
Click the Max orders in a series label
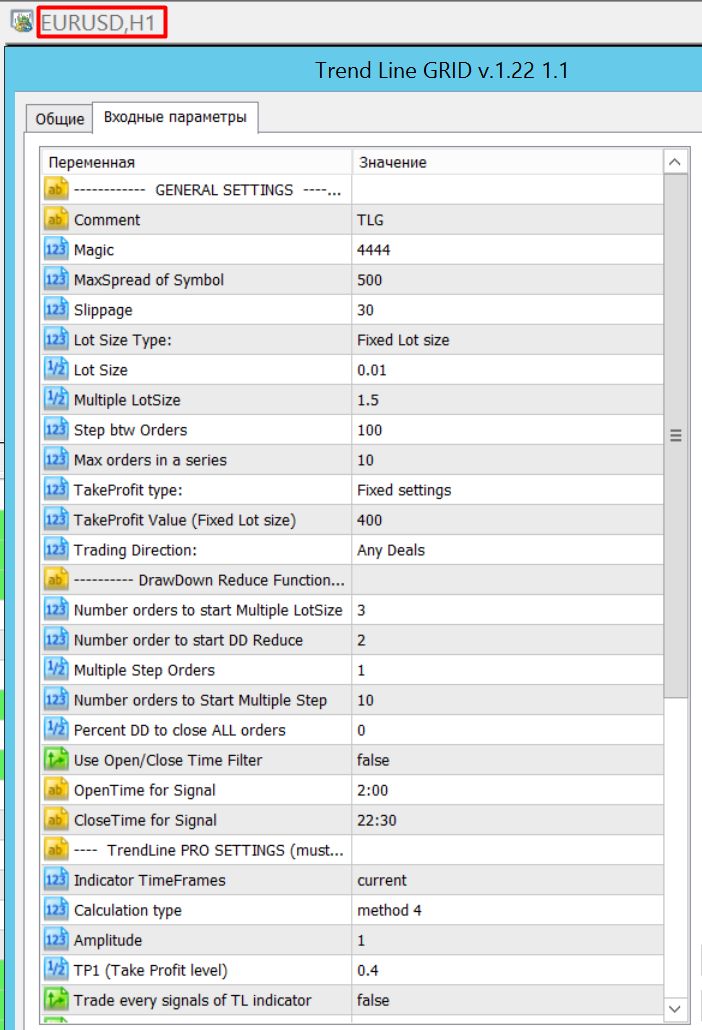pyautogui.click(x=150, y=460)
